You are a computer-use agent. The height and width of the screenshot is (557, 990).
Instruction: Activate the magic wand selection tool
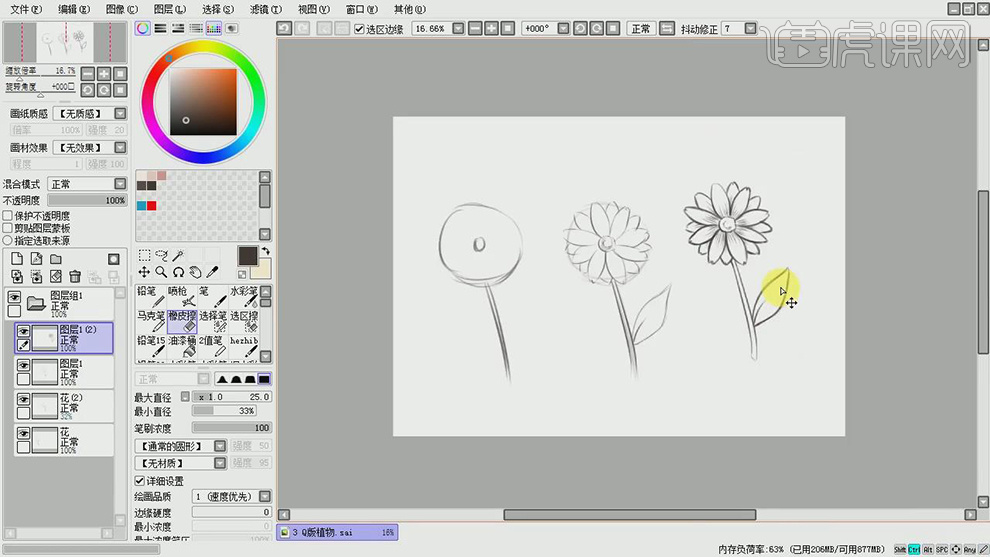tap(178, 256)
